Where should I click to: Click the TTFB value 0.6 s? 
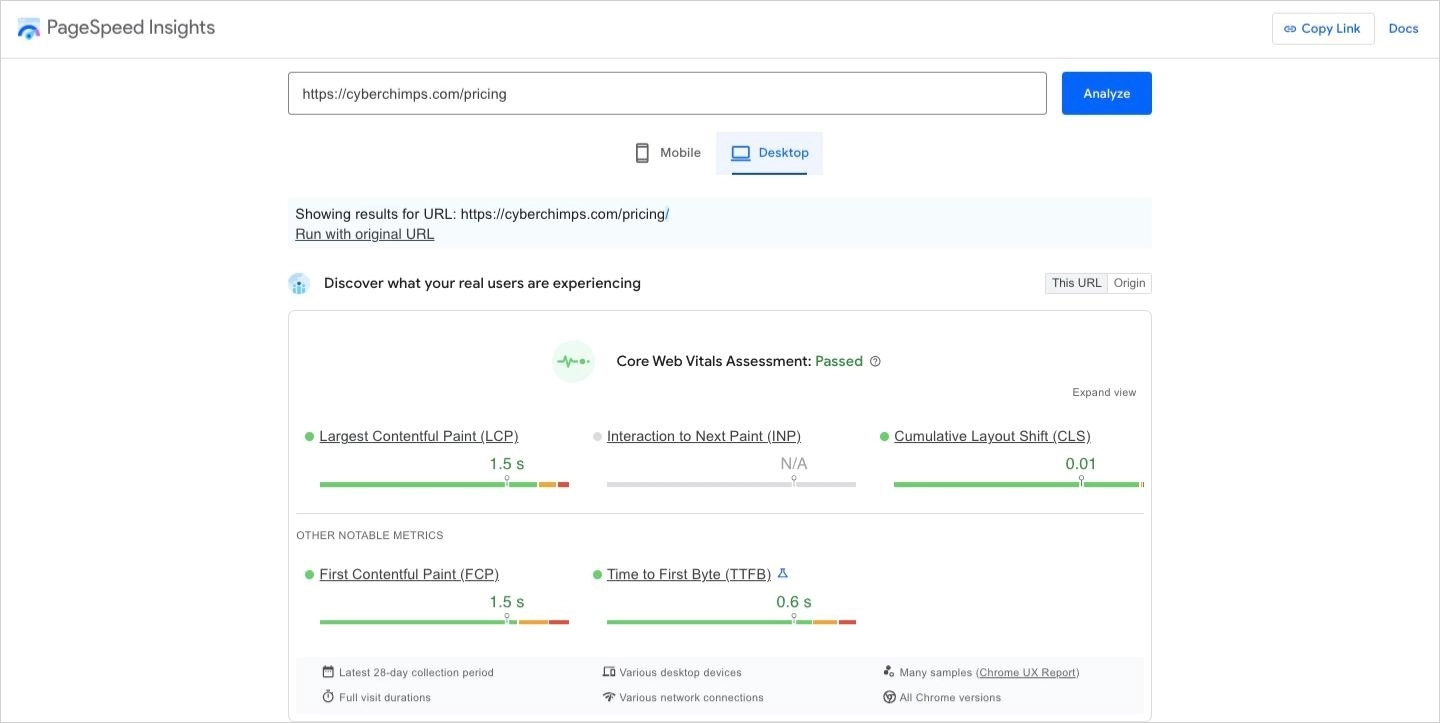(x=794, y=602)
